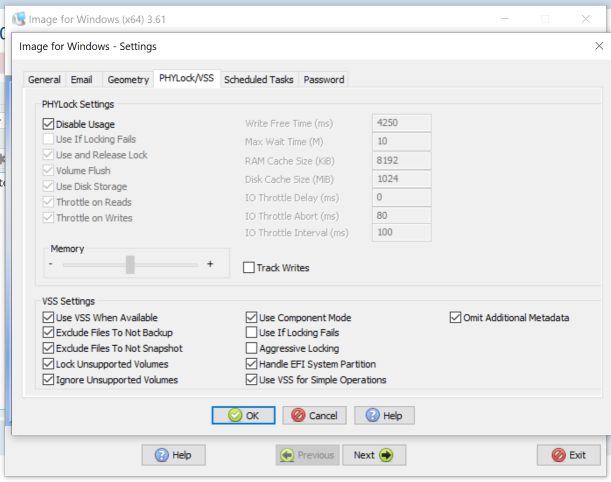Select the PHYLock/VSS tab

187,78
